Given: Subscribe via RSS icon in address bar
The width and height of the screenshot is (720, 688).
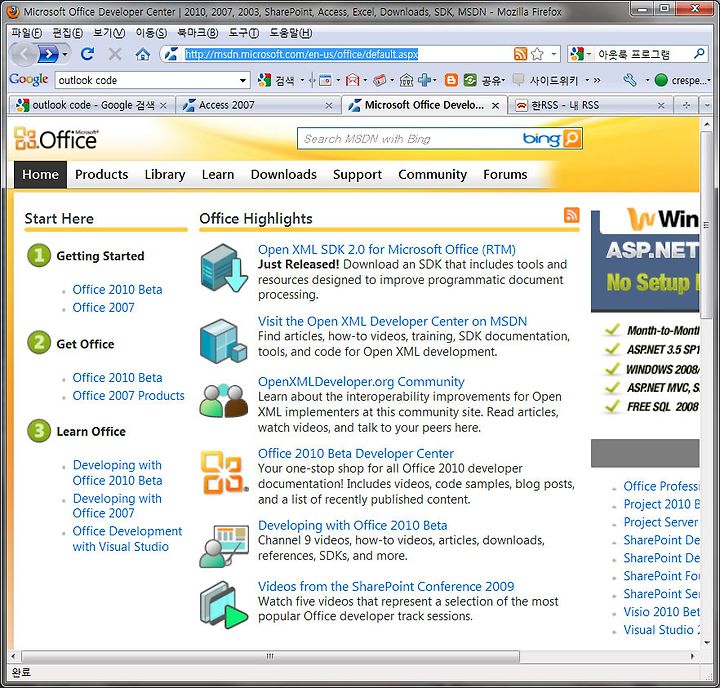Looking at the screenshot, I should (x=520, y=54).
